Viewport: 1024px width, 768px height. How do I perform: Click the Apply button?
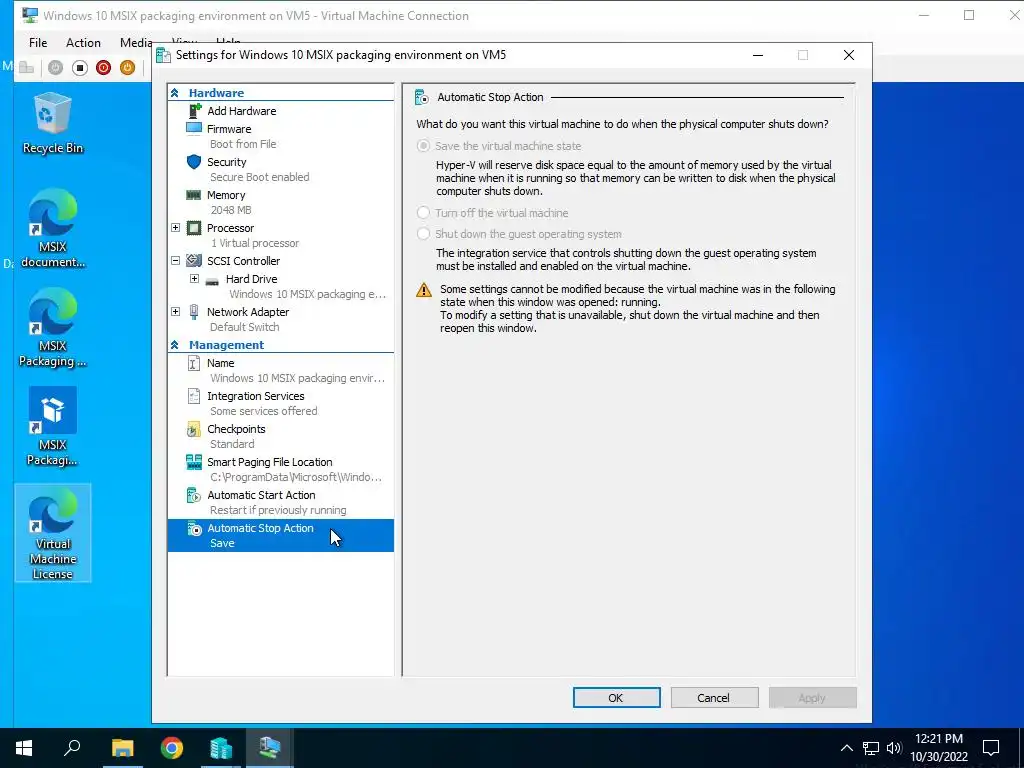click(812, 697)
